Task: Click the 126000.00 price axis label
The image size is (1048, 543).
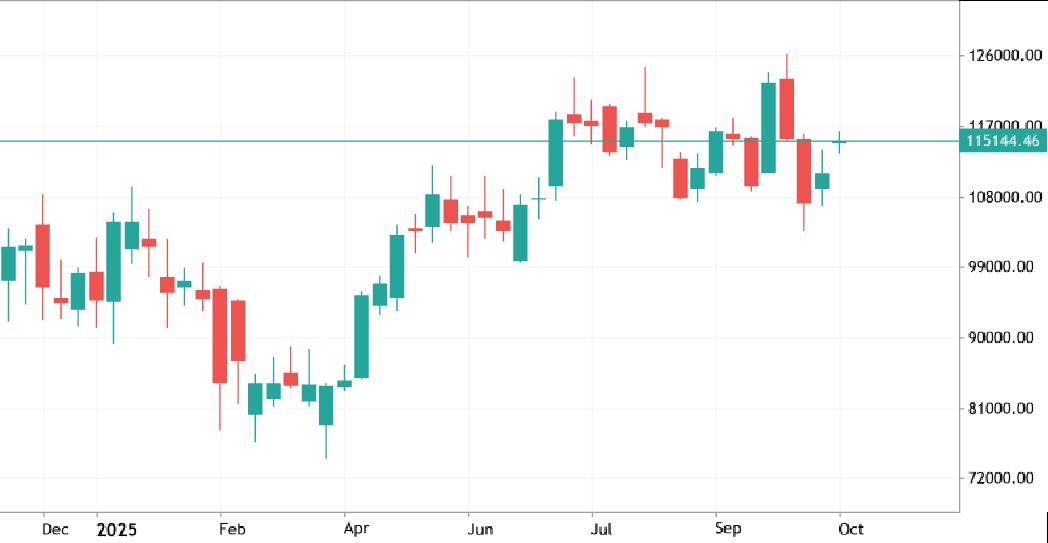Action: click(x=1003, y=56)
